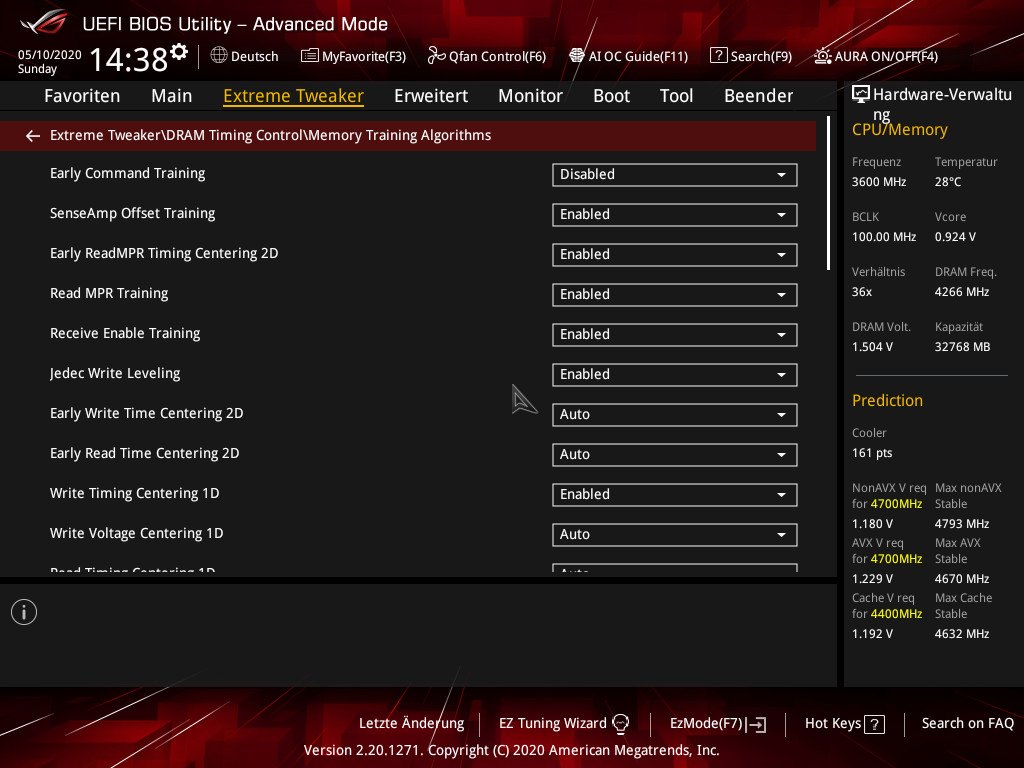The height and width of the screenshot is (768, 1024).
Task: Click the Qfan Control fan icon
Action: click(x=436, y=55)
